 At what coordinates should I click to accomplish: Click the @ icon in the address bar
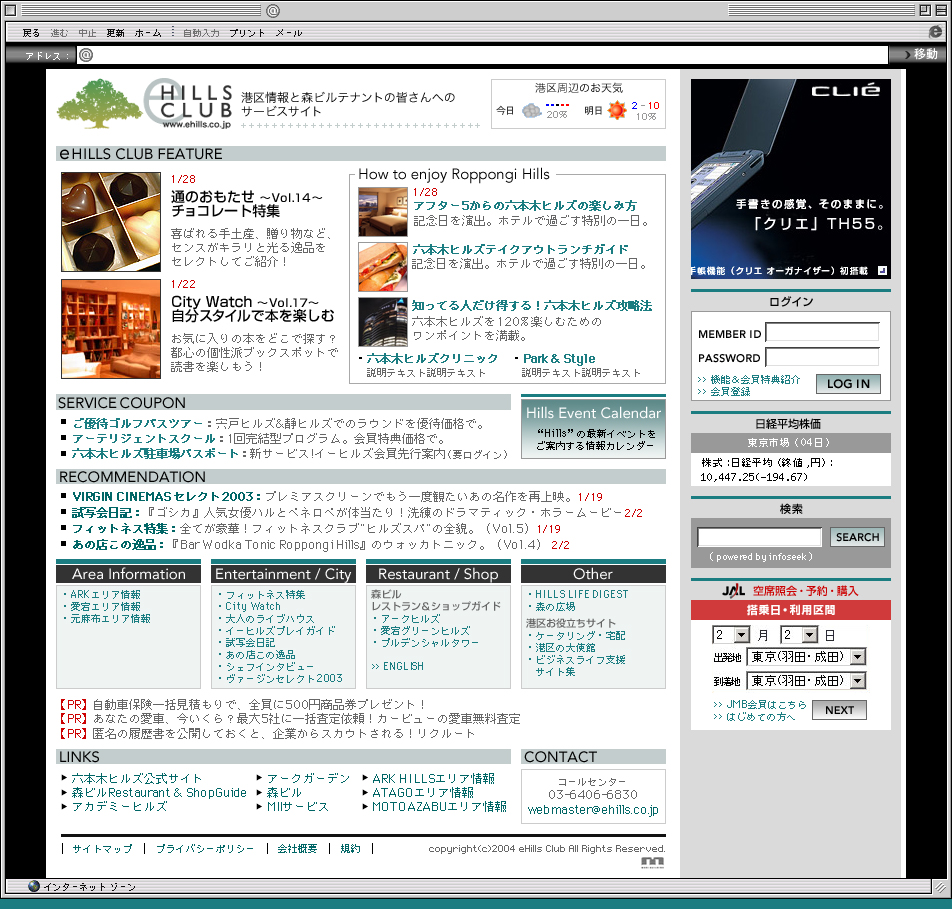[86, 55]
